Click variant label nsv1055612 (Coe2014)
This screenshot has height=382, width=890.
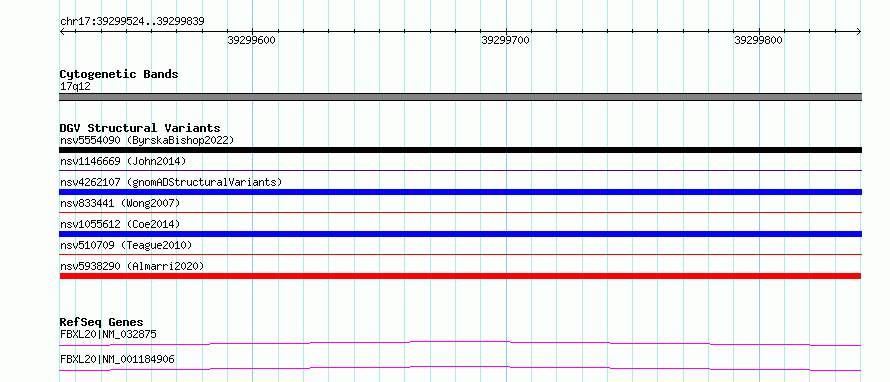(x=120, y=224)
